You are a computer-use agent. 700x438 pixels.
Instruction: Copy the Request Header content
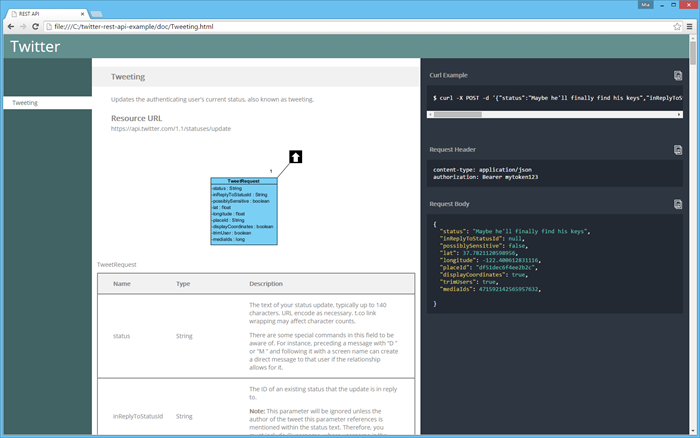click(678, 150)
